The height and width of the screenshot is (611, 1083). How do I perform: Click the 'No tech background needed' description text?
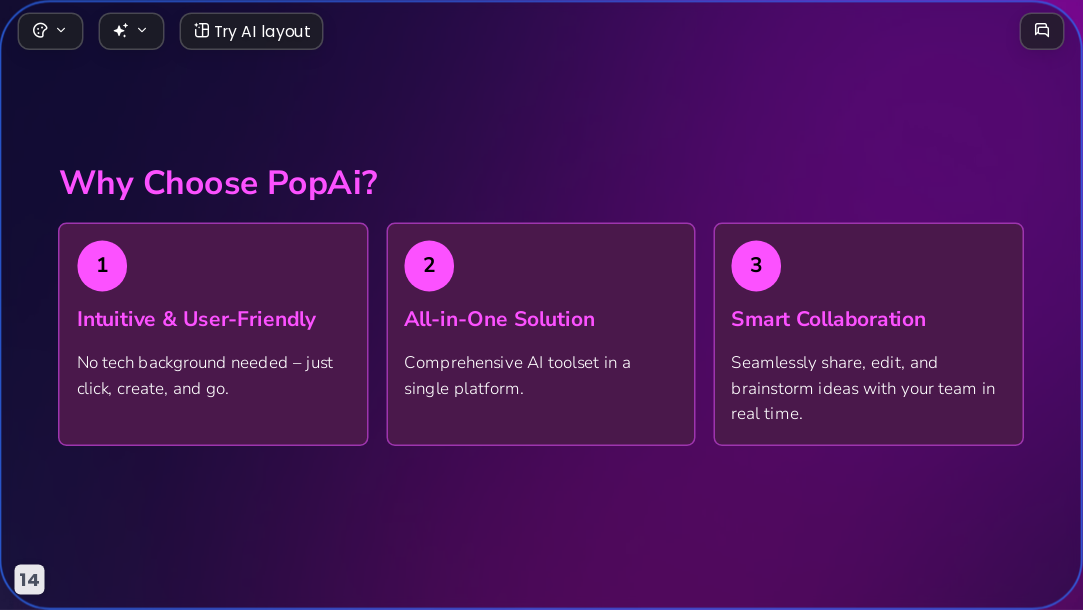pos(205,376)
